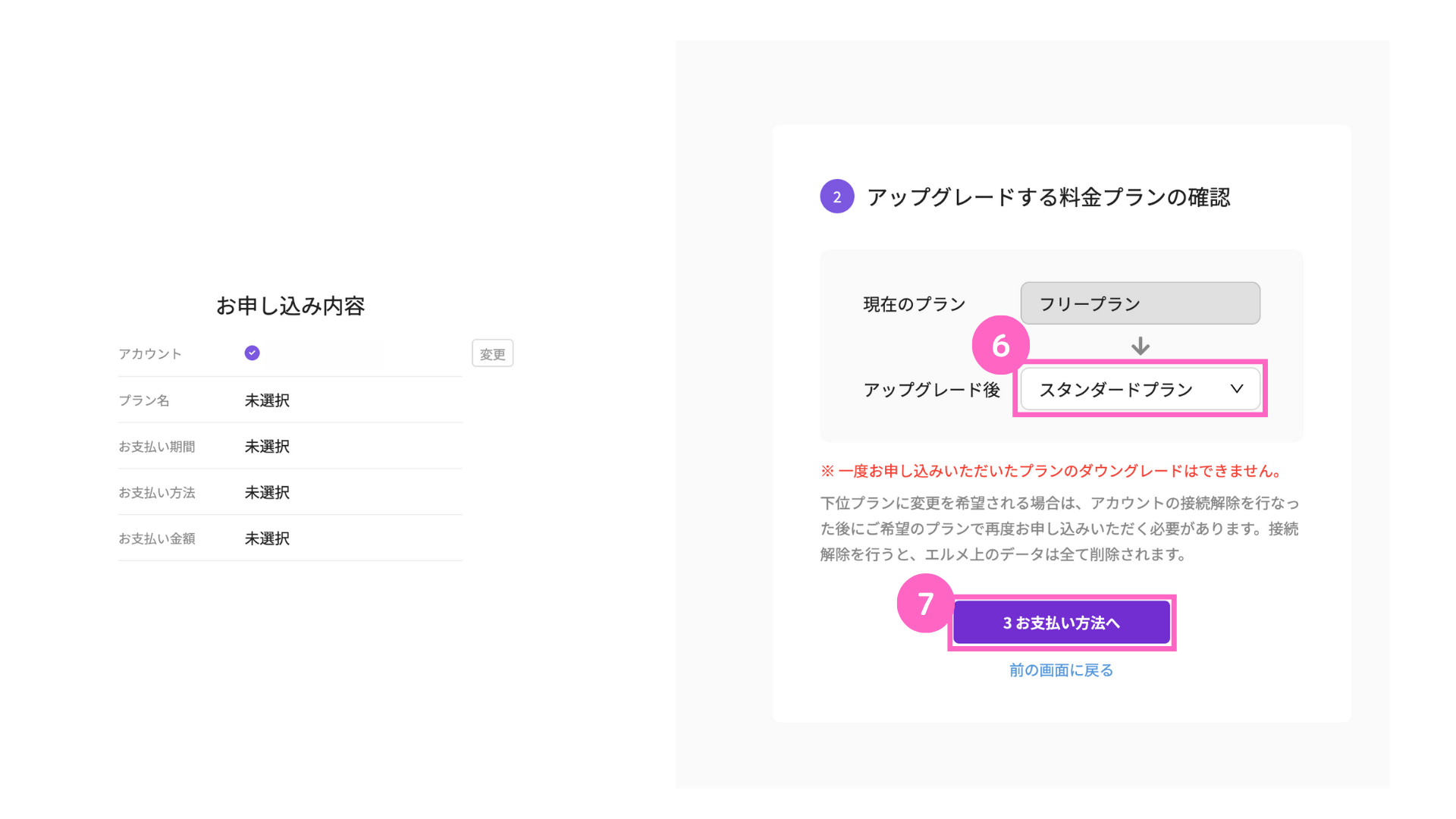Image resolution: width=1456 pixels, height=819 pixels.
Task: Open the アップグレード後 plan dropdown
Action: click(1139, 389)
